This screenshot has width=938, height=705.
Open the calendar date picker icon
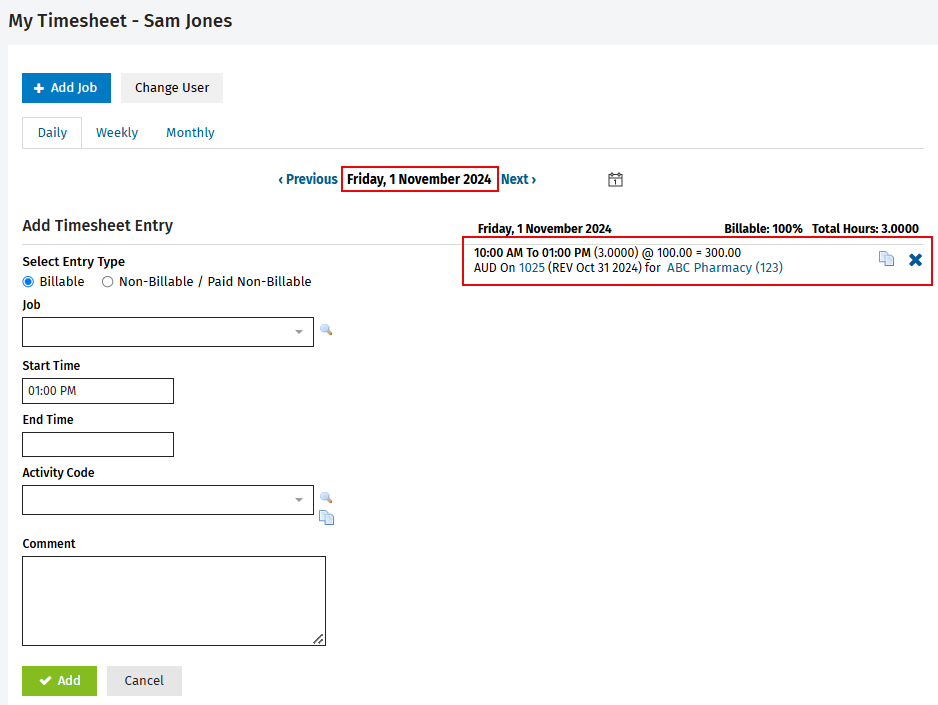pyautogui.click(x=615, y=179)
